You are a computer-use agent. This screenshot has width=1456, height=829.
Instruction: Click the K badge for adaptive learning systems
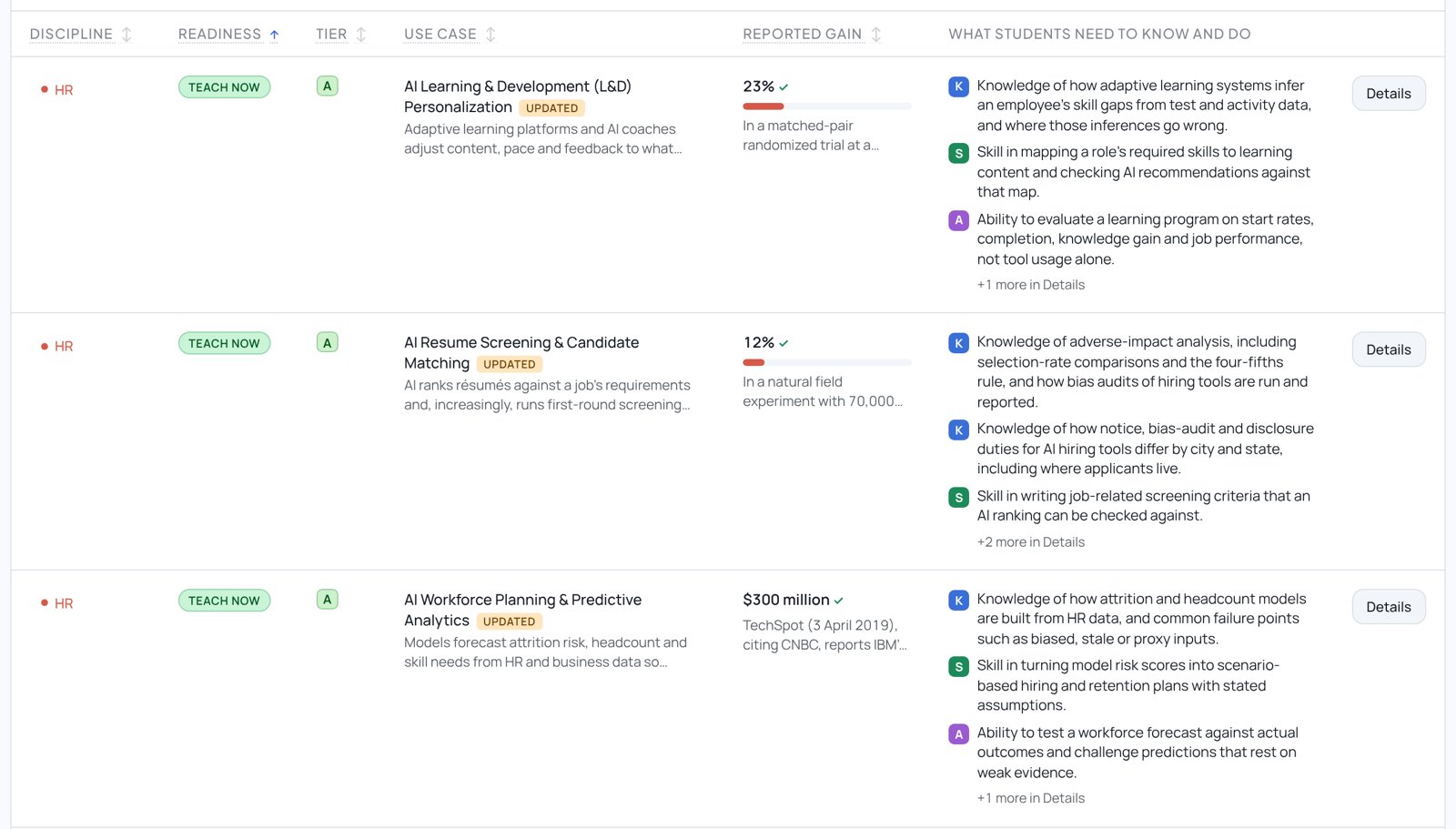tap(958, 86)
